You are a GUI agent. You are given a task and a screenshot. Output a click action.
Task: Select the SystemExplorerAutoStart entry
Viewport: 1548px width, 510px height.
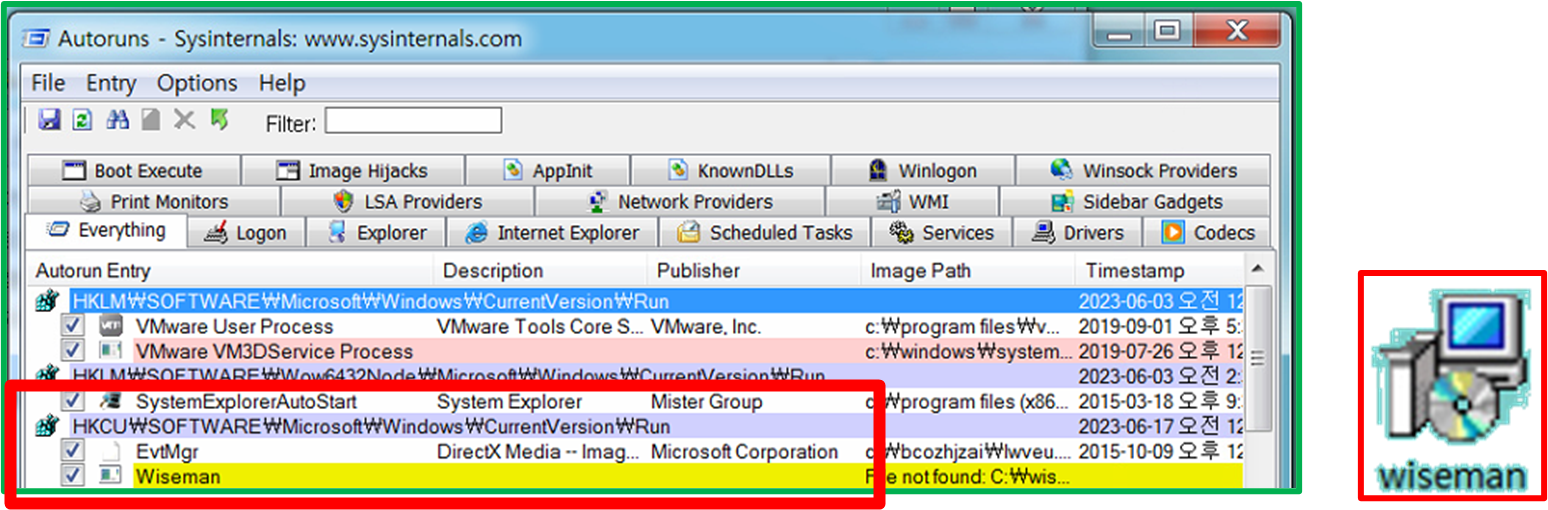click(x=246, y=401)
